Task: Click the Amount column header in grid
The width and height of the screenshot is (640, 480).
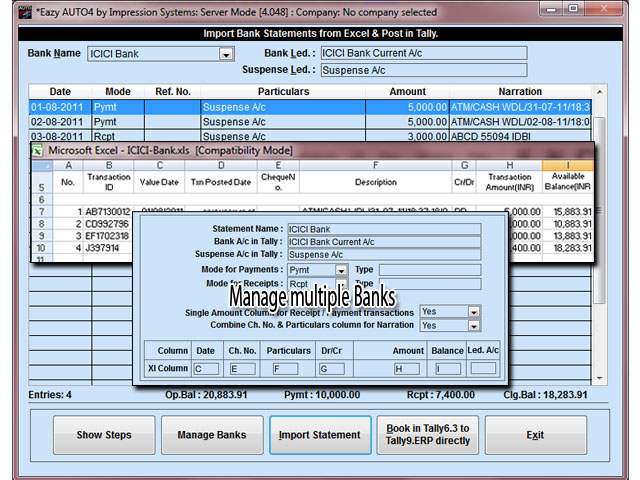Action: pyautogui.click(x=407, y=92)
